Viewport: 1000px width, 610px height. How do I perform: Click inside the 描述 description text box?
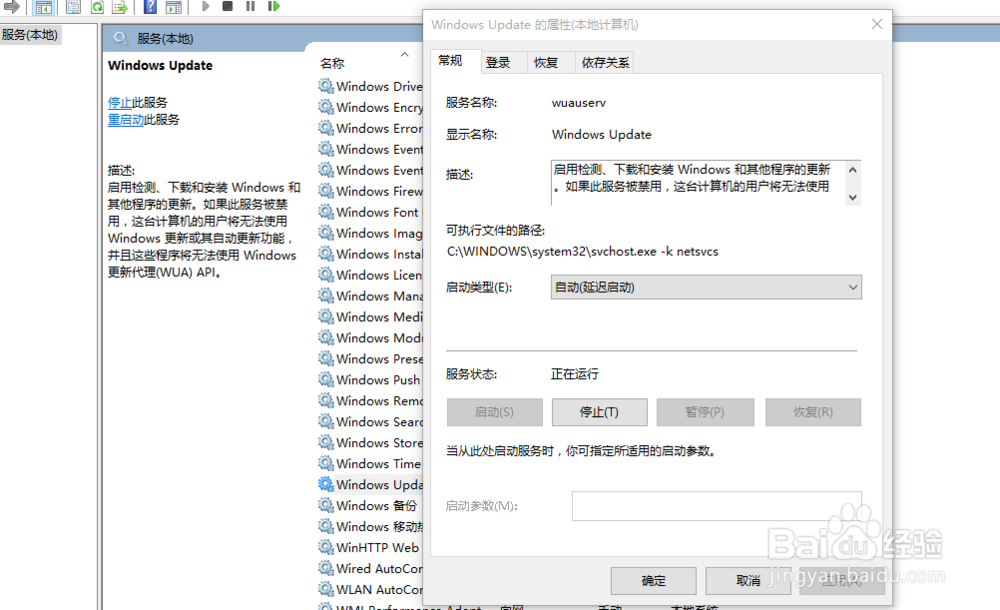coord(698,182)
